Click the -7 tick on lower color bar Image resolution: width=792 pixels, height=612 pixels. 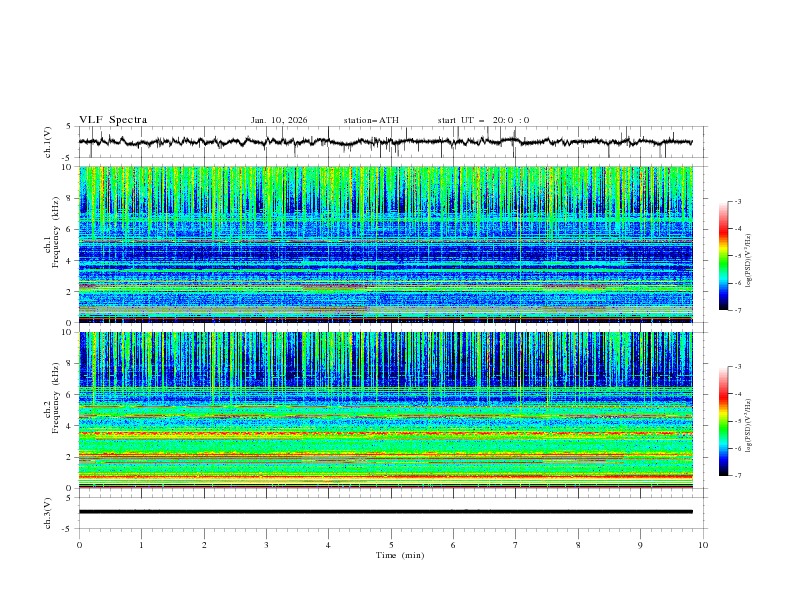coord(738,476)
